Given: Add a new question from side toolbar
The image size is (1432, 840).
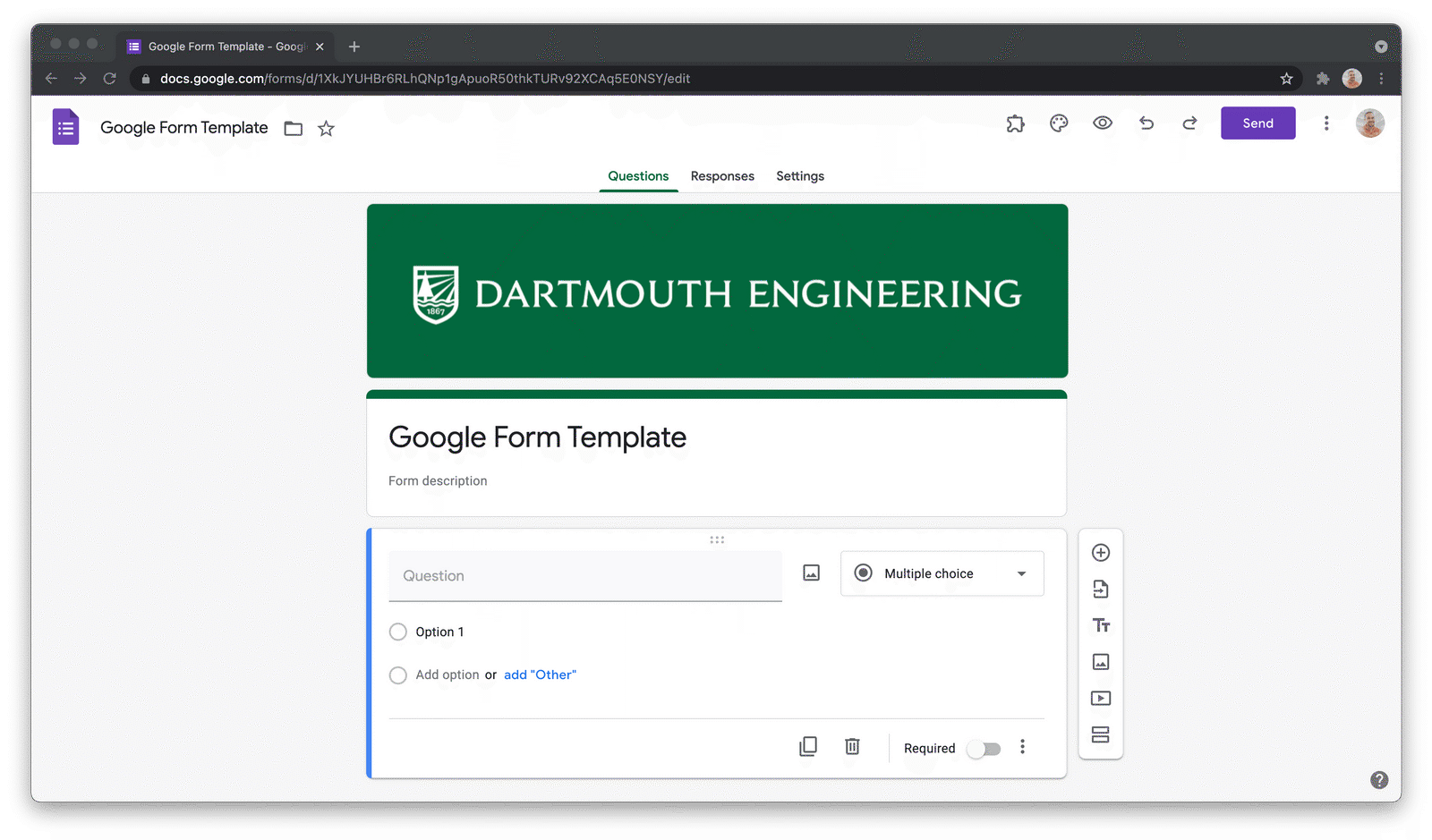Looking at the screenshot, I should [1101, 553].
